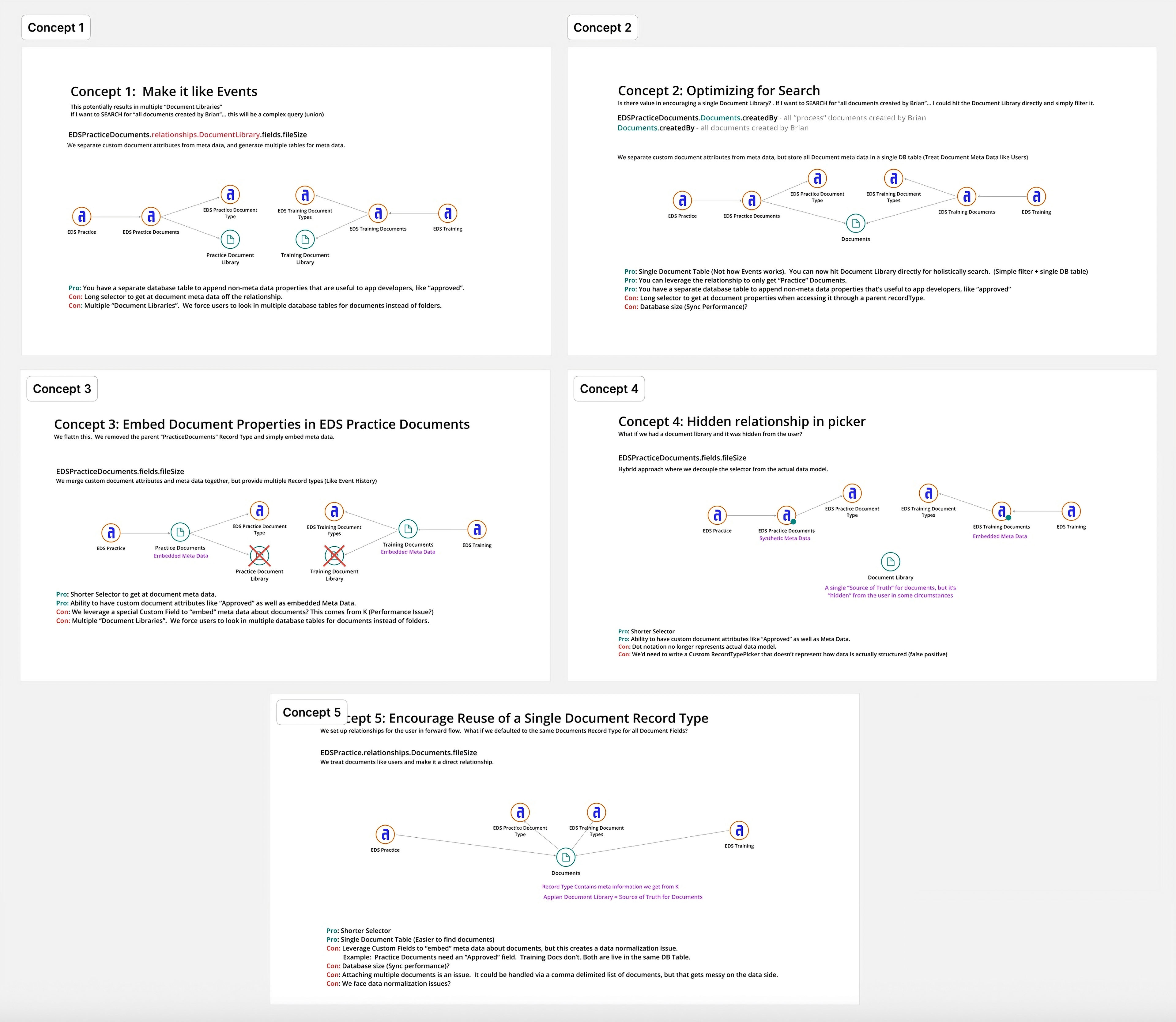
Task: Click crossed-out Training Document Library icon
Action: (x=334, y=556)
